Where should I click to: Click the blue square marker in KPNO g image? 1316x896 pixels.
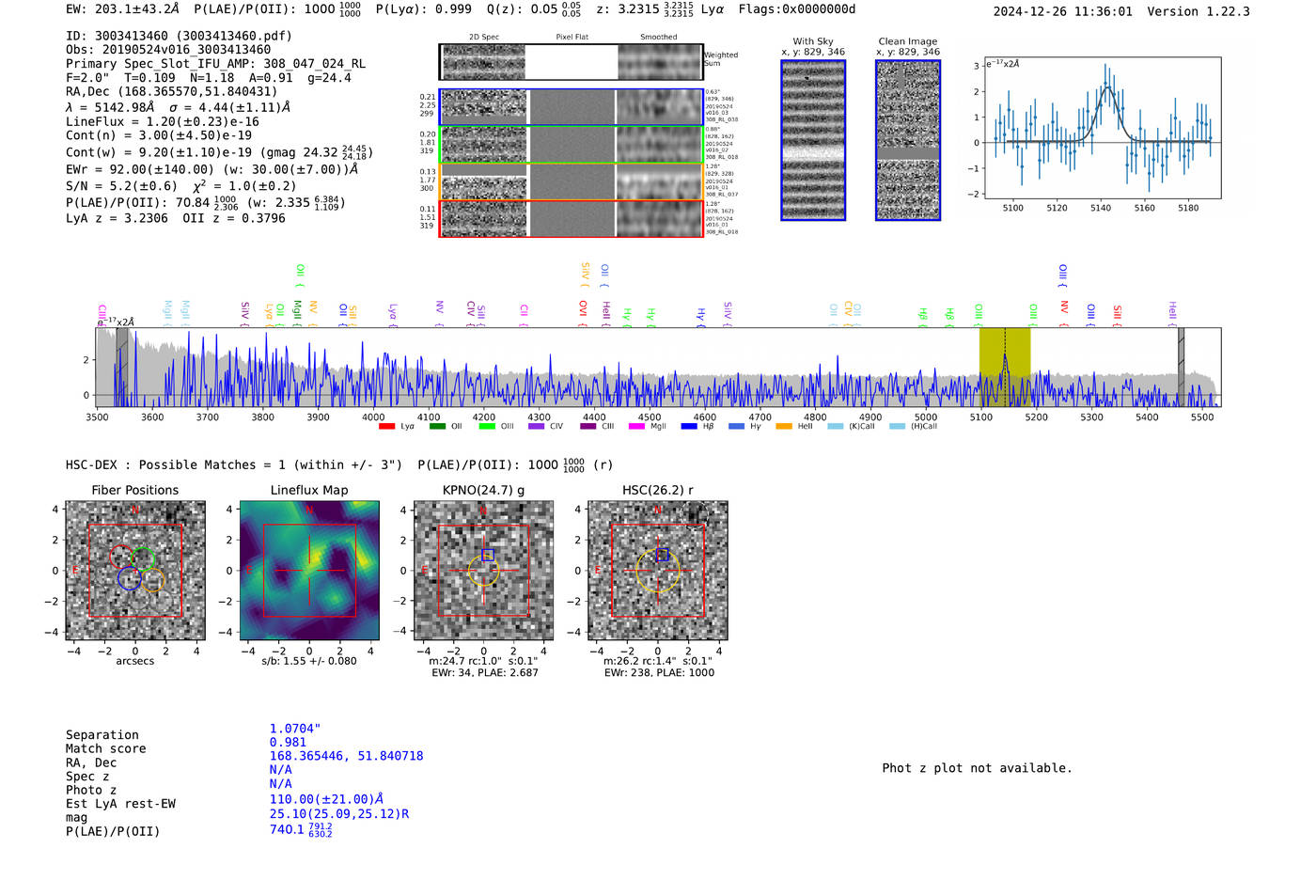coord(487,555)
